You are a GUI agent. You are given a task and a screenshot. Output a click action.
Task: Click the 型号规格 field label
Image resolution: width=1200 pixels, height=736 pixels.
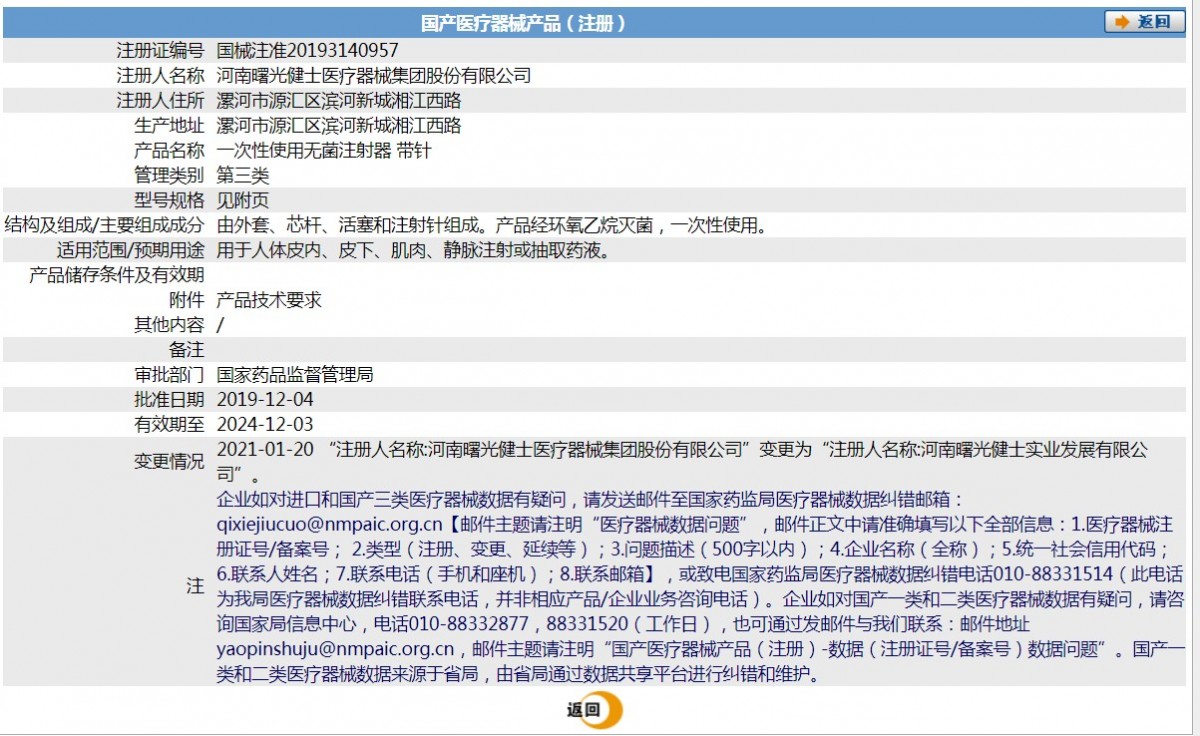point(169,200)
